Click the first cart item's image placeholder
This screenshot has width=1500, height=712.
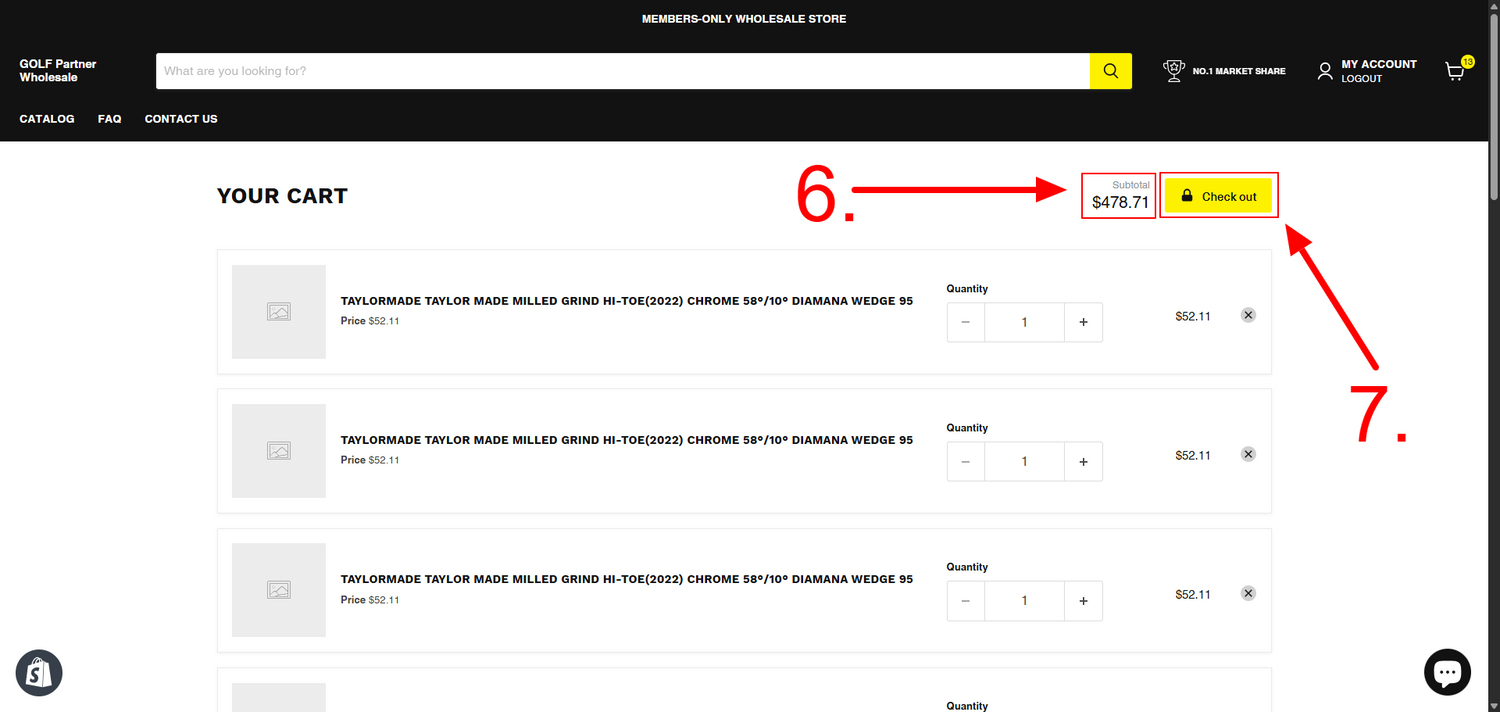coord(279,312)
